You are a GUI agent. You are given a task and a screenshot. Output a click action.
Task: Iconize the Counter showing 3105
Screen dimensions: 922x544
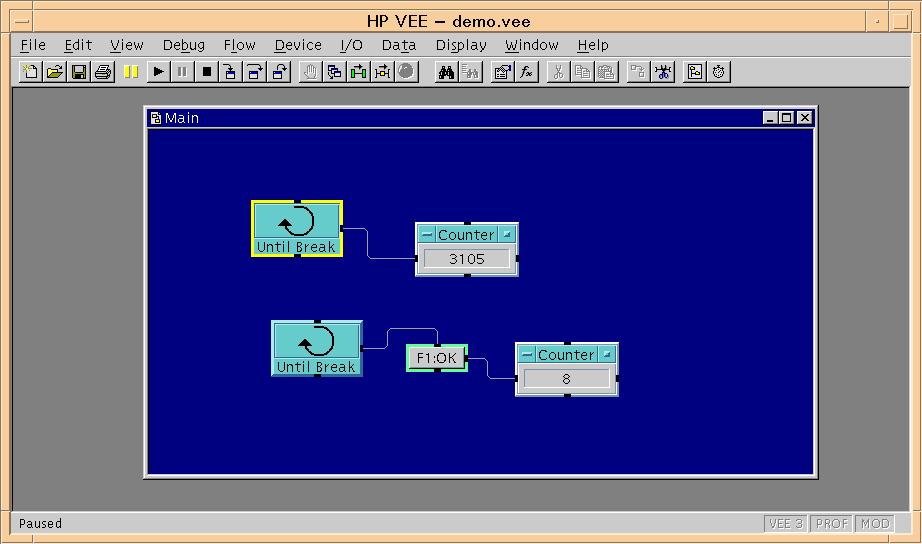click(x=507, y=235)
